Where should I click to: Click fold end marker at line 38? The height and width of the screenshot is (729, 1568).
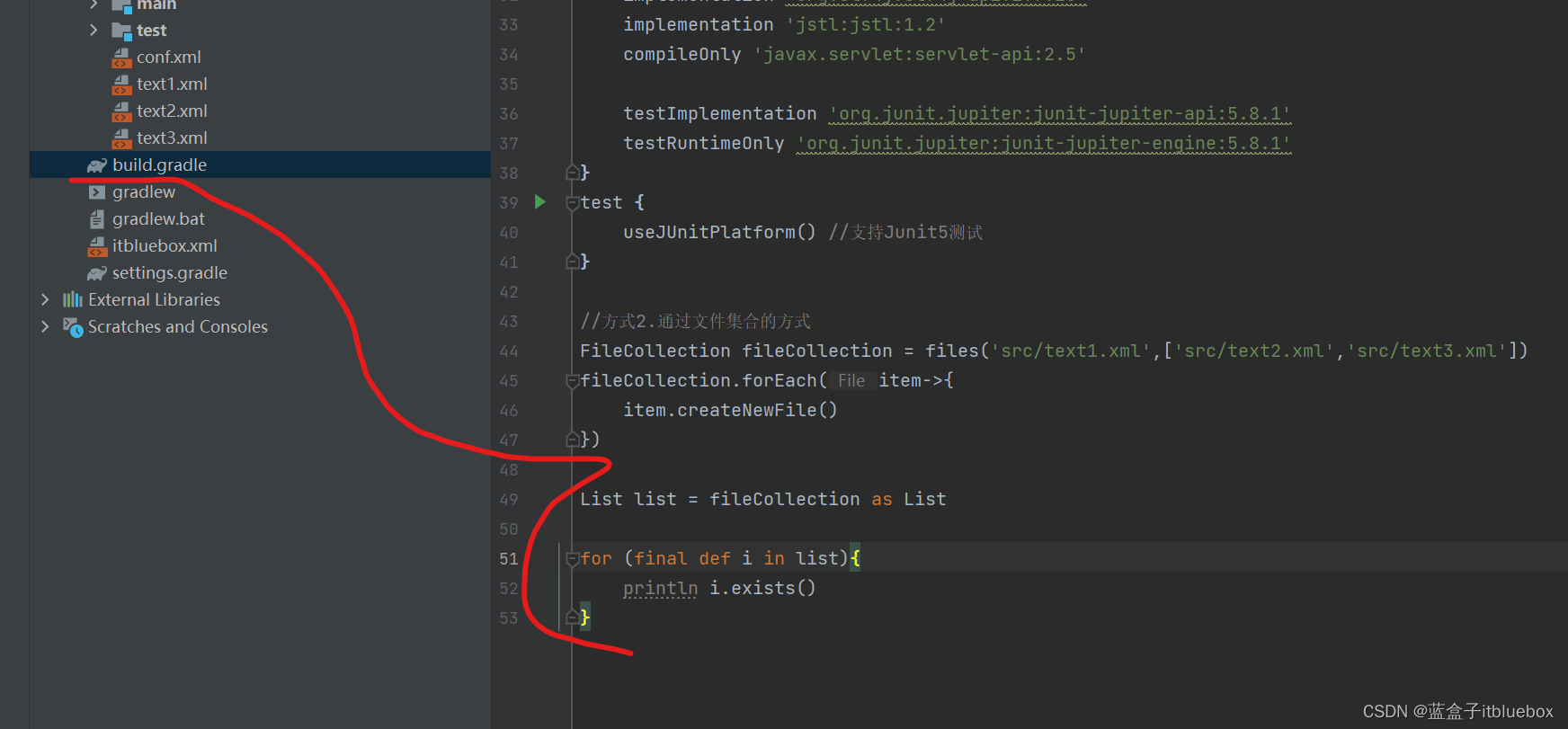(x=572, y=172)
